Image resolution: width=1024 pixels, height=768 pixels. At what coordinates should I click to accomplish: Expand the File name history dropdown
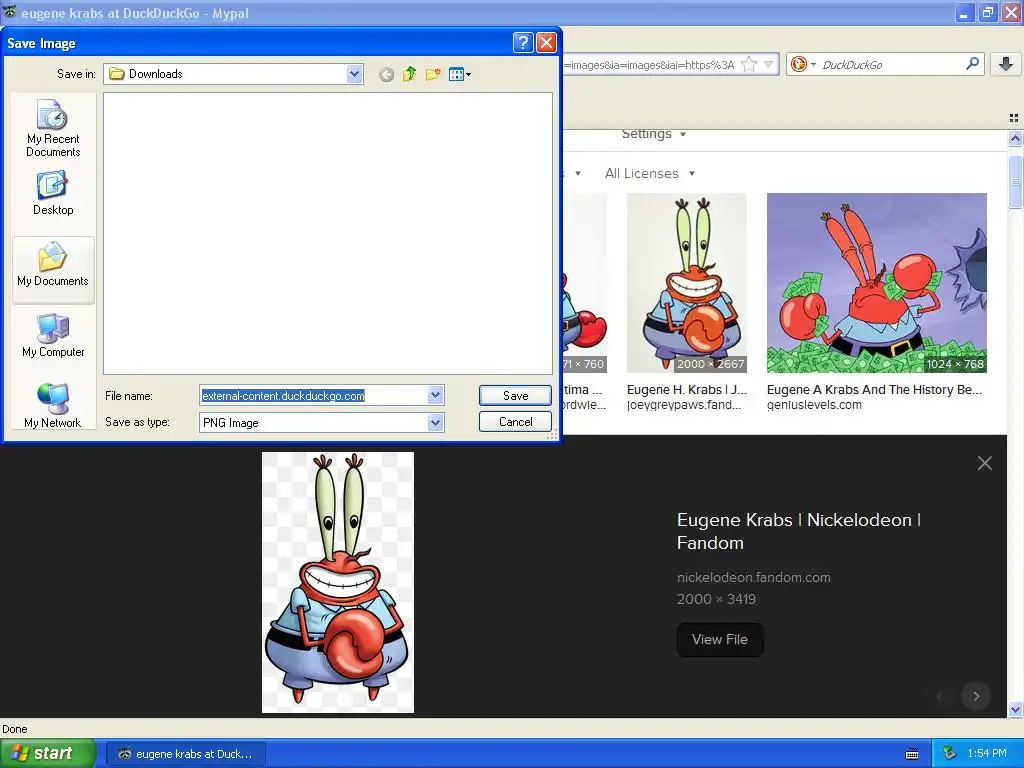coord(436,395)
